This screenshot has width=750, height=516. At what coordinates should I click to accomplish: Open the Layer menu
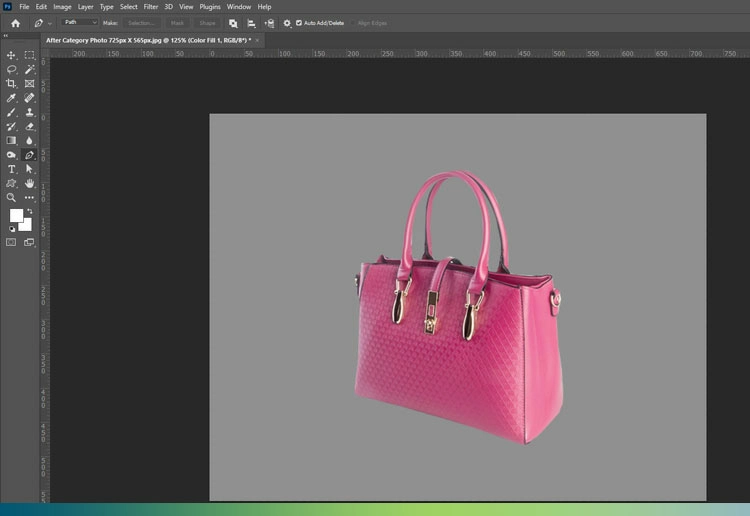tap(86, 7)
